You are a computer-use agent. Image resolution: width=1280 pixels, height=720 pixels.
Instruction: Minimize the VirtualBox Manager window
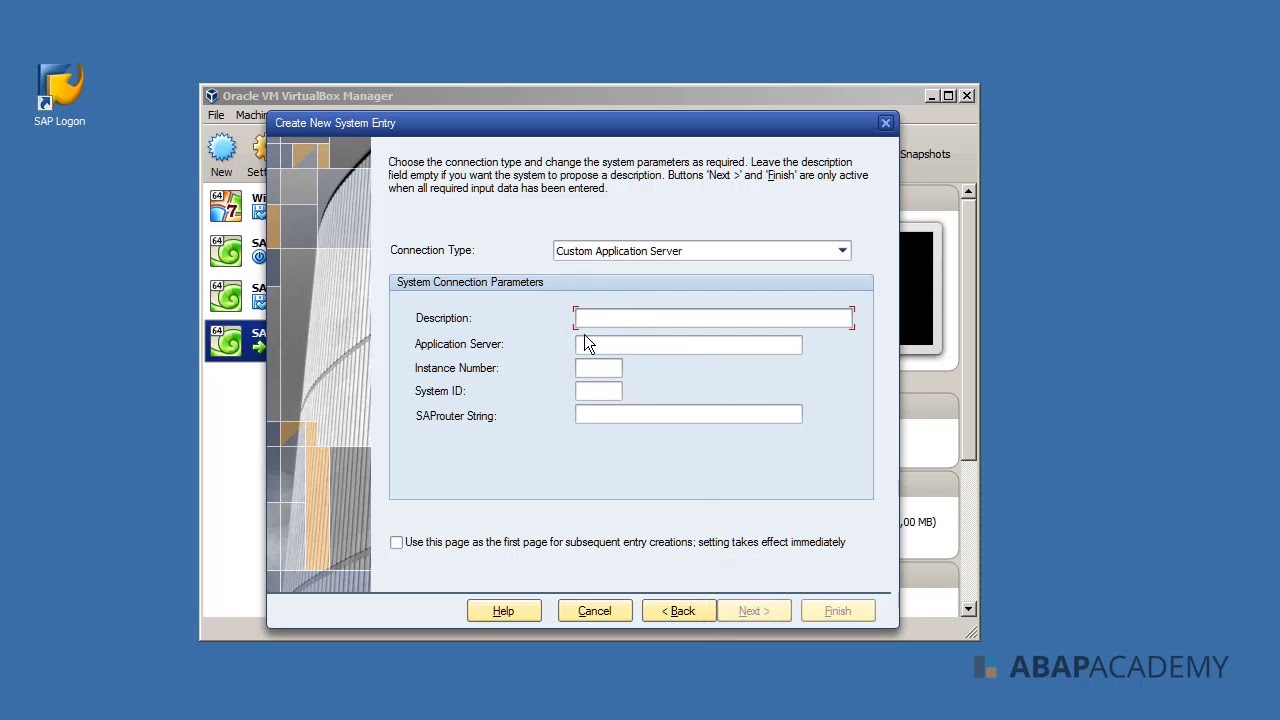[x=931, y=96]
